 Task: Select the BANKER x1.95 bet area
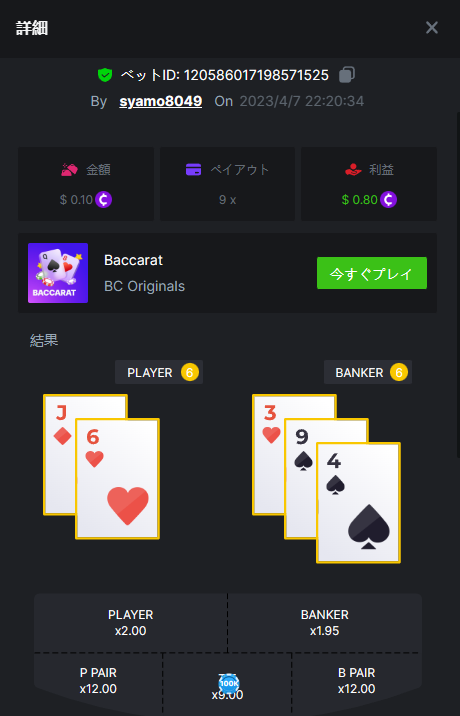point(325,623)
